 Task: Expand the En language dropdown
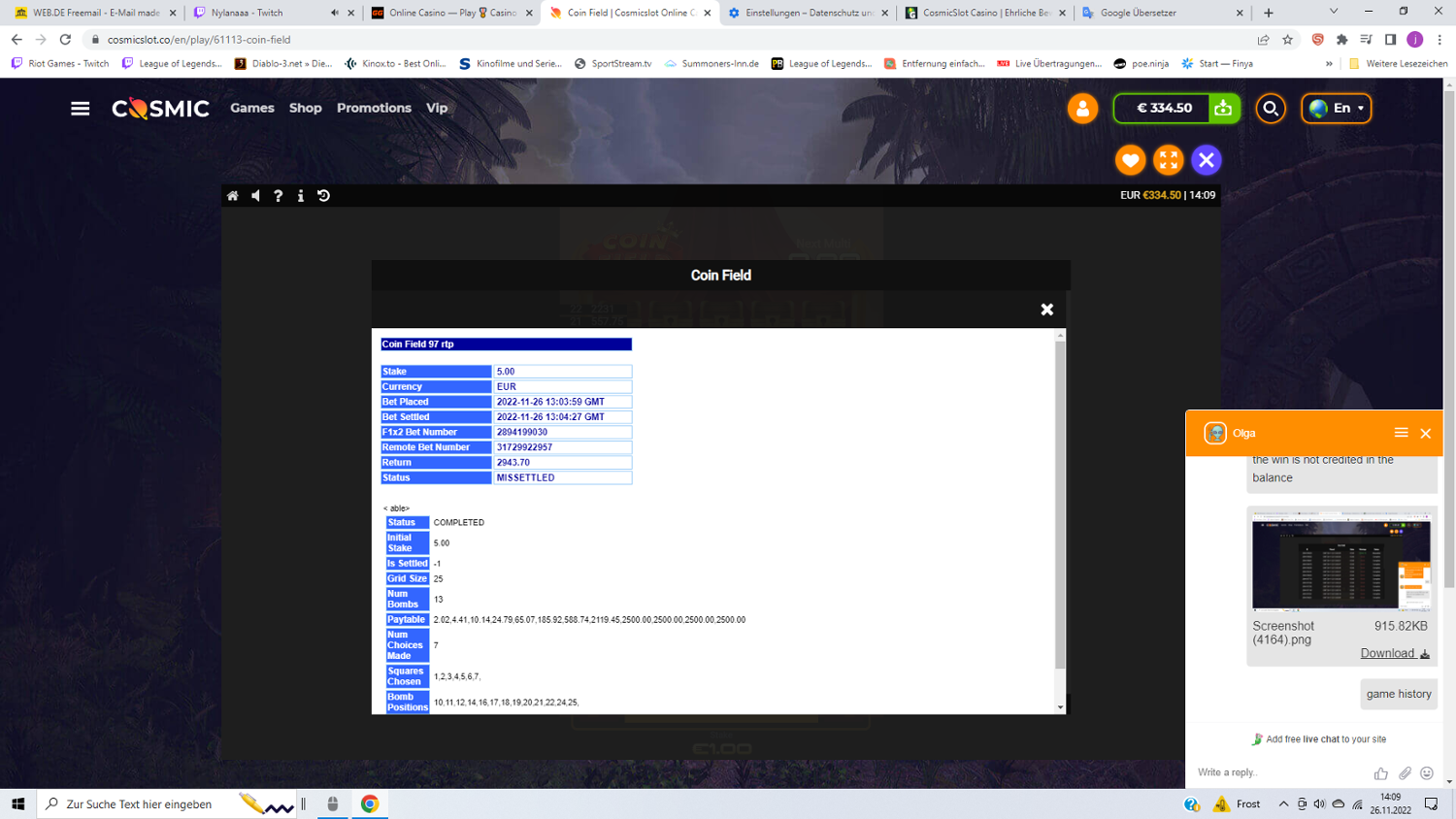point(1337,109)
